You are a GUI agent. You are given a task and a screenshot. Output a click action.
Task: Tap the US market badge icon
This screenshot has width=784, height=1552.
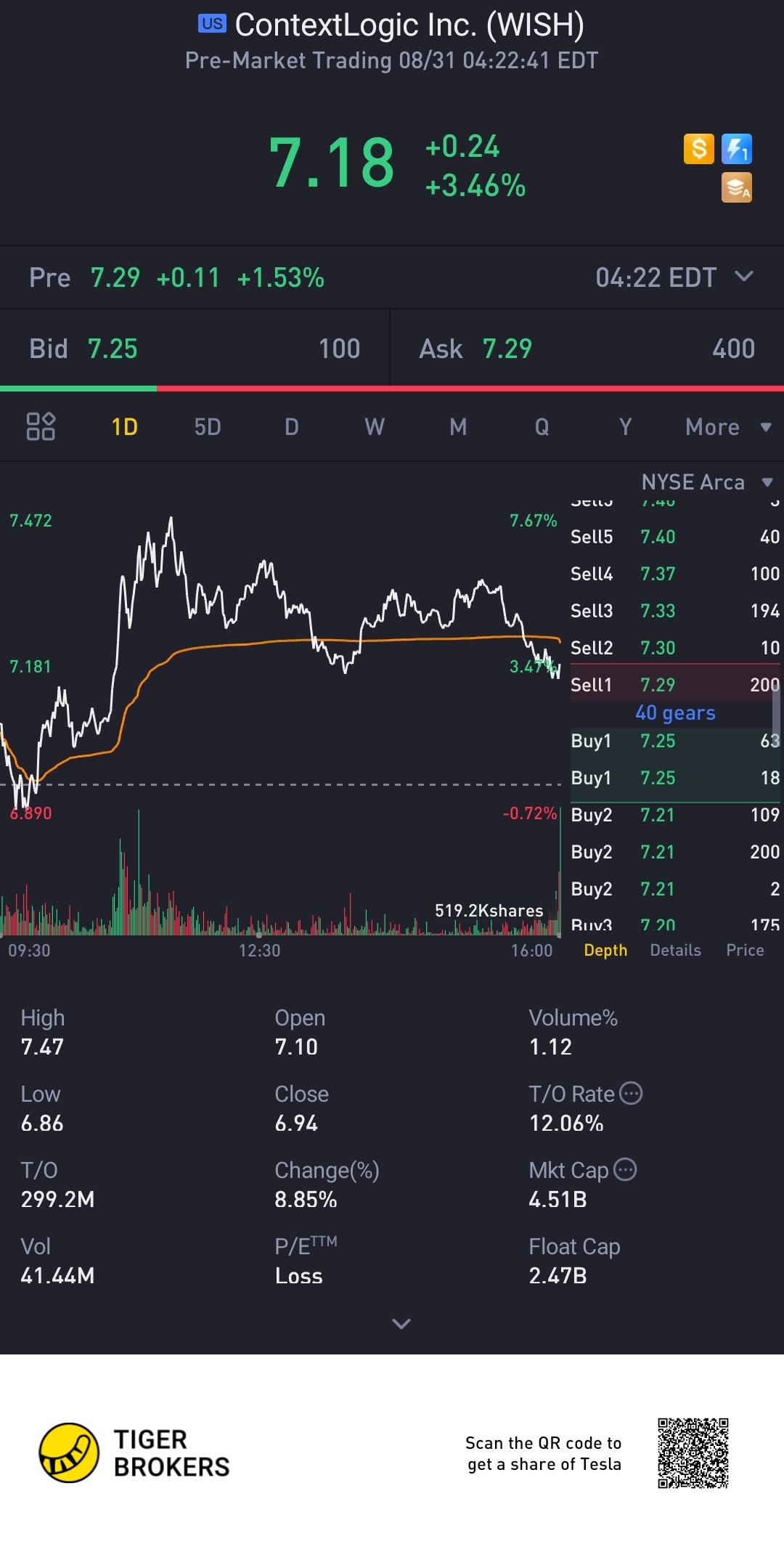(212, 24)
